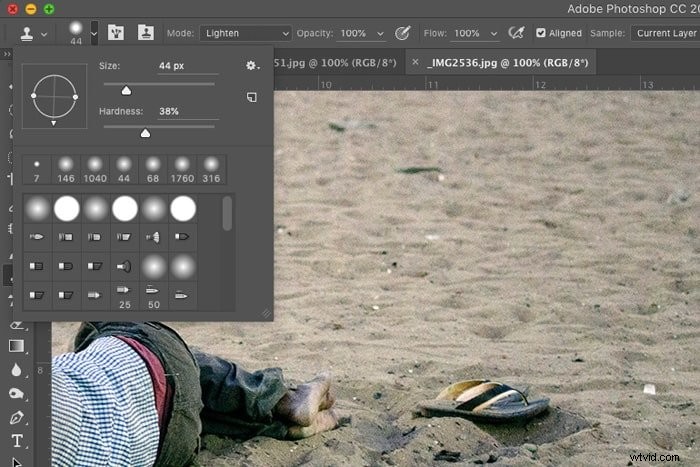Select the Path Selection arrow tool
This screenshot has width=700, height=467.
point(17,462)
